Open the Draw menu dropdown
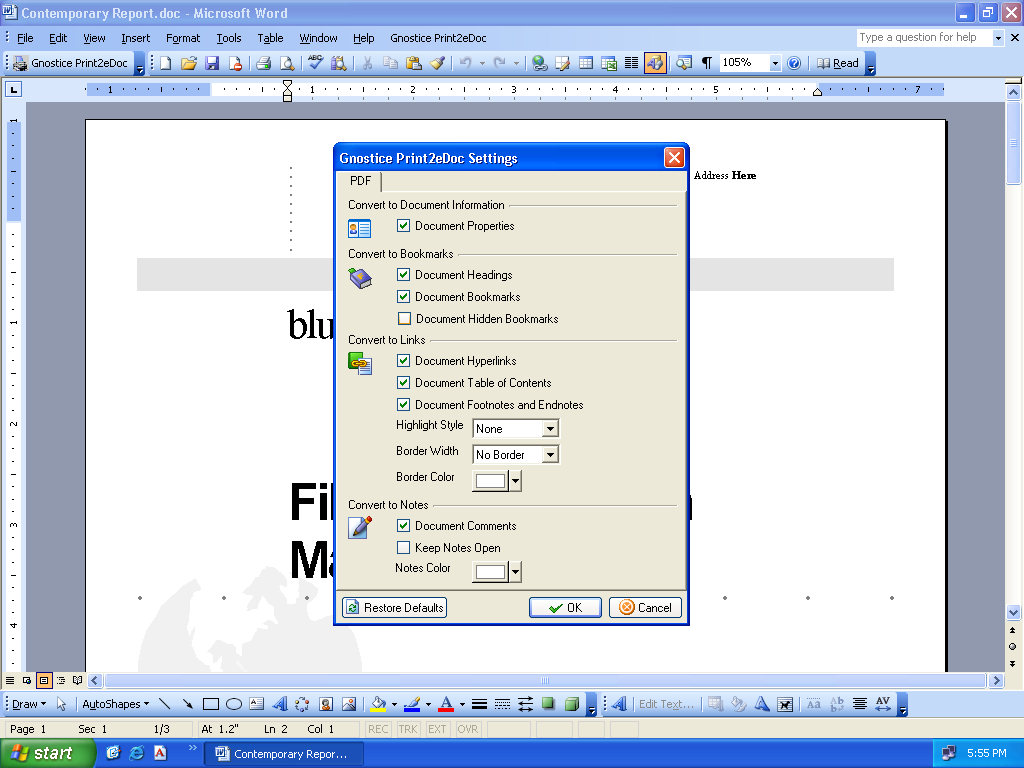Screen dimensions: 1024x768 [x=29, y=704]
